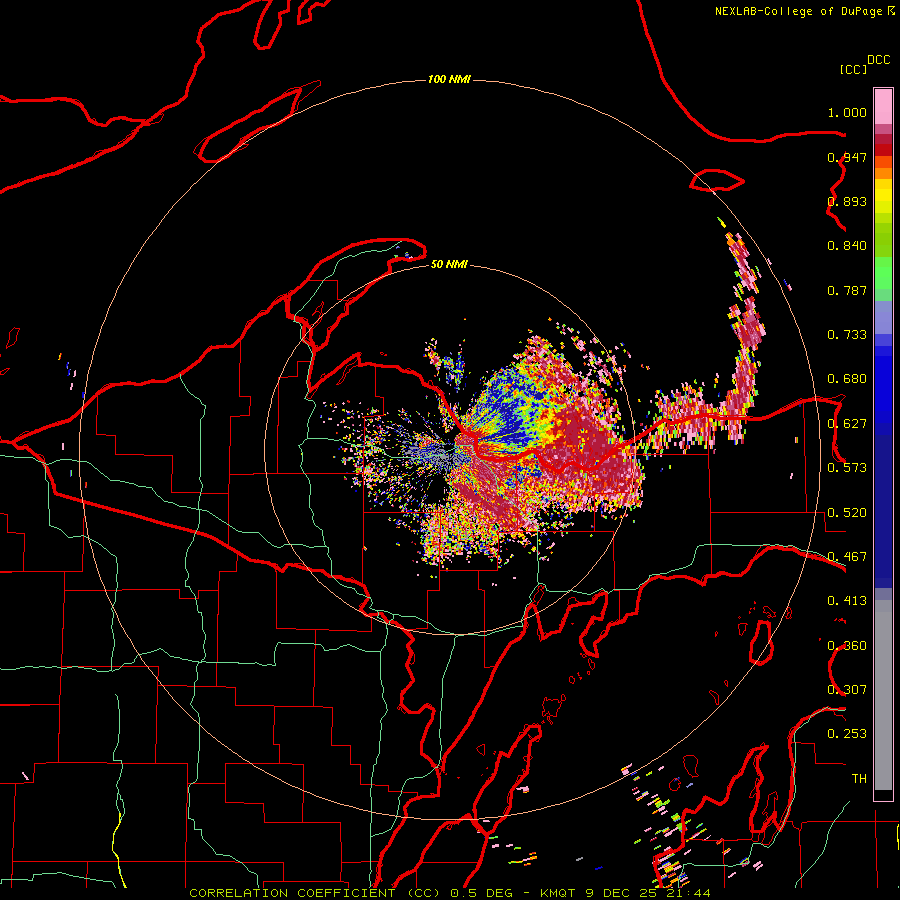Image resolution: width=900 pixels, height=900 pixels.
Task: Select the 0.840 legend value
Action: (847, 246)
